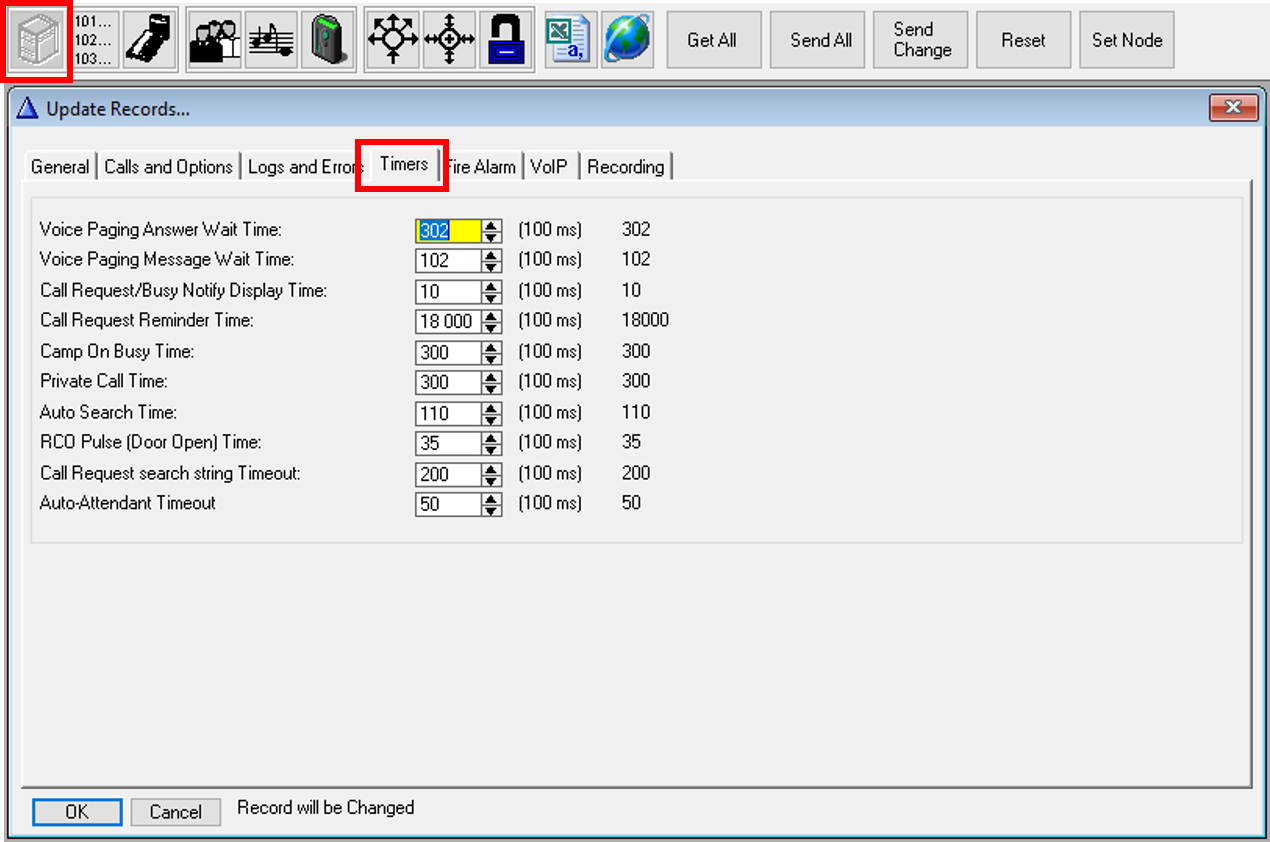1270x842 pixels.
Task: Click the 'Private Call Time:' label
Action: click(104, 381)
